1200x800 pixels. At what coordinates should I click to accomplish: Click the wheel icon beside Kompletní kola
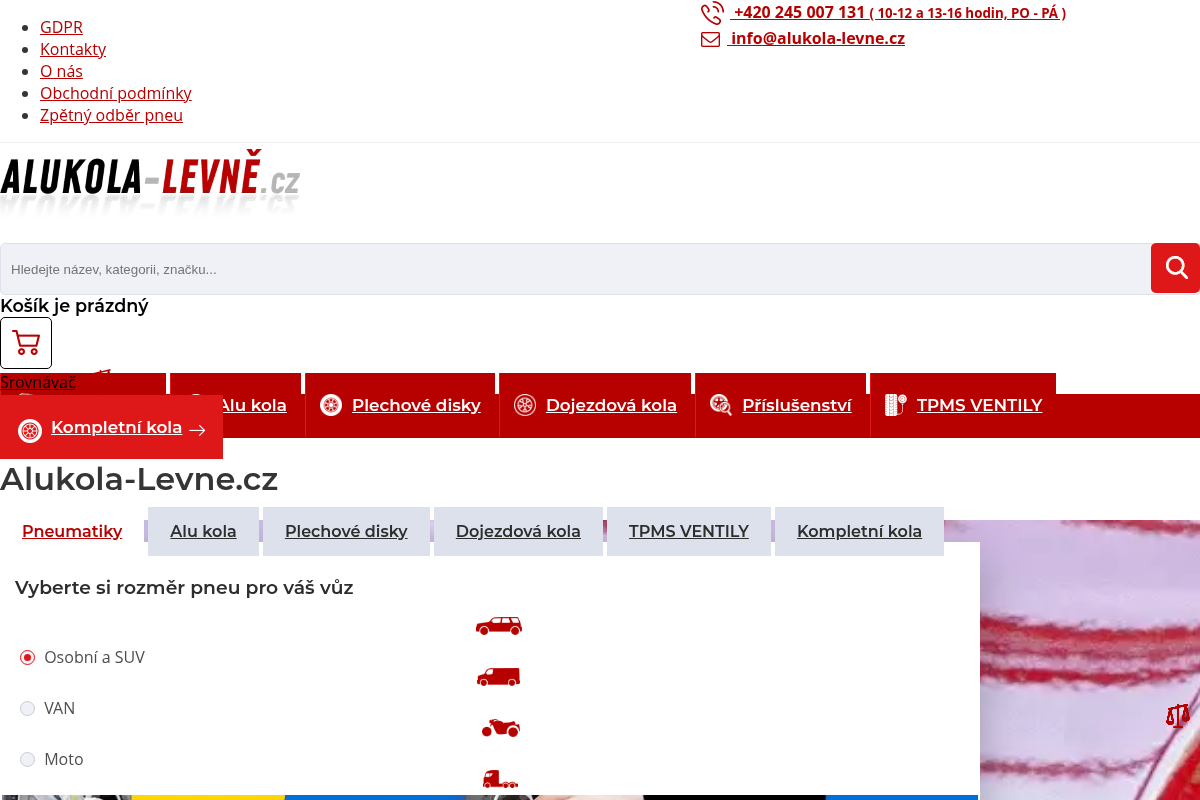pos(30,431)
